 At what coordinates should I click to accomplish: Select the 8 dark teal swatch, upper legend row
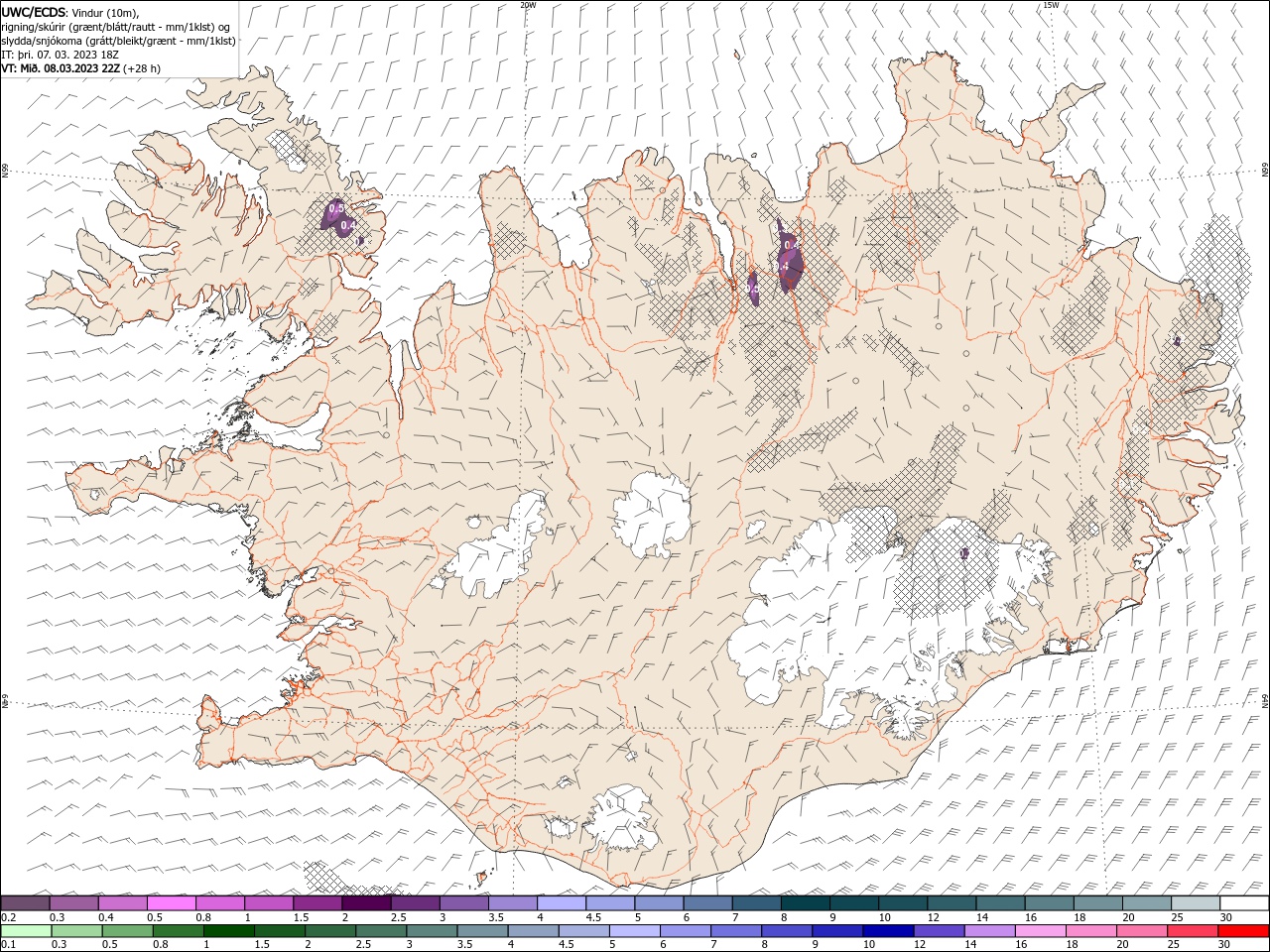[x=806, y=903]
